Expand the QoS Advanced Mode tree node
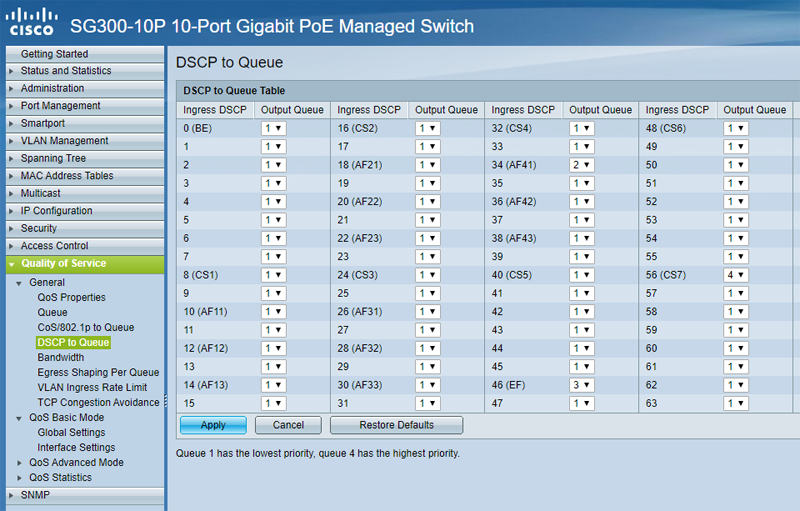The height and width of the screenshot is (511, 800). 19,463
